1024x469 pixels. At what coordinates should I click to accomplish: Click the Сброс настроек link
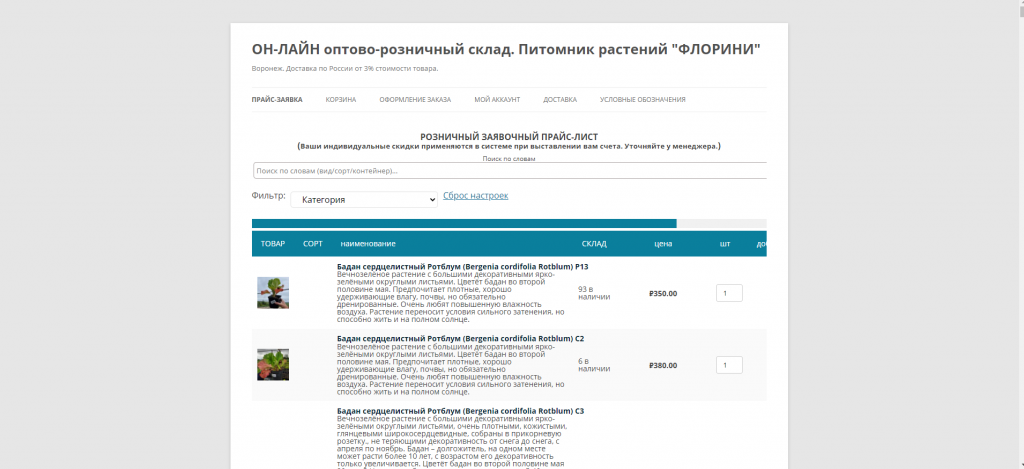(x=475, y=196)
